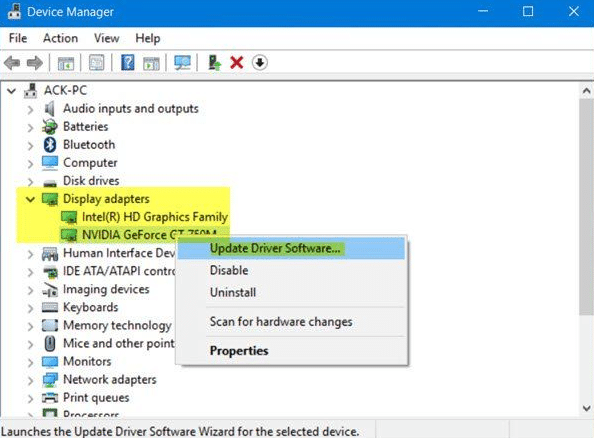The width and height of the screenshot is (594, 438).
Task: Click the Update driver toolbar icon
Action: pos(214,63)
